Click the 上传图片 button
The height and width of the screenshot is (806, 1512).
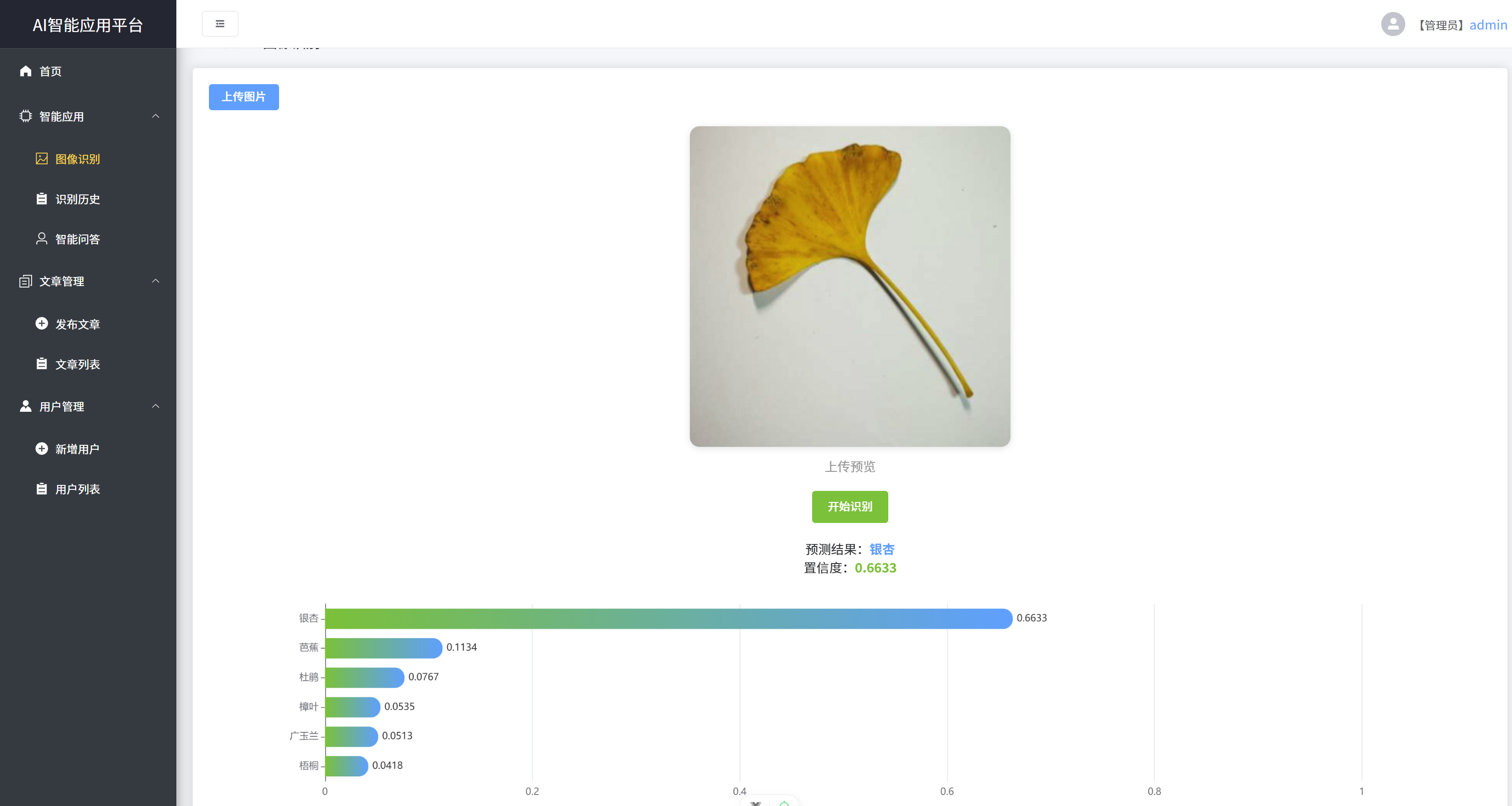[243, 97]
